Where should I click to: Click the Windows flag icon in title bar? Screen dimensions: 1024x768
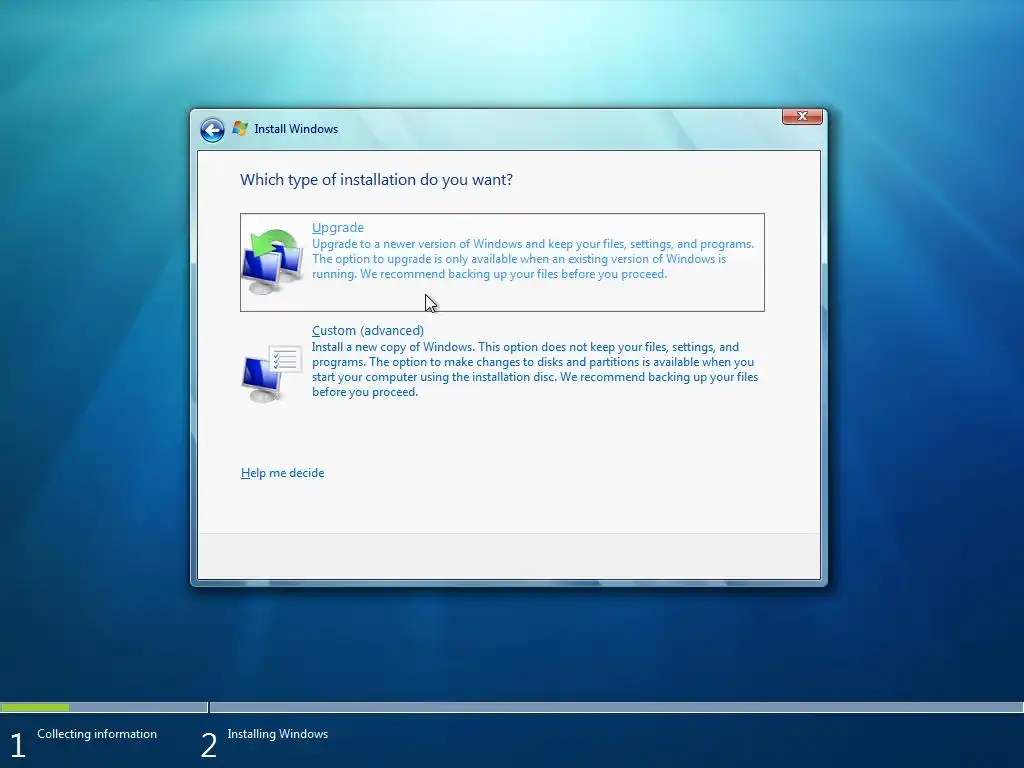240,129
